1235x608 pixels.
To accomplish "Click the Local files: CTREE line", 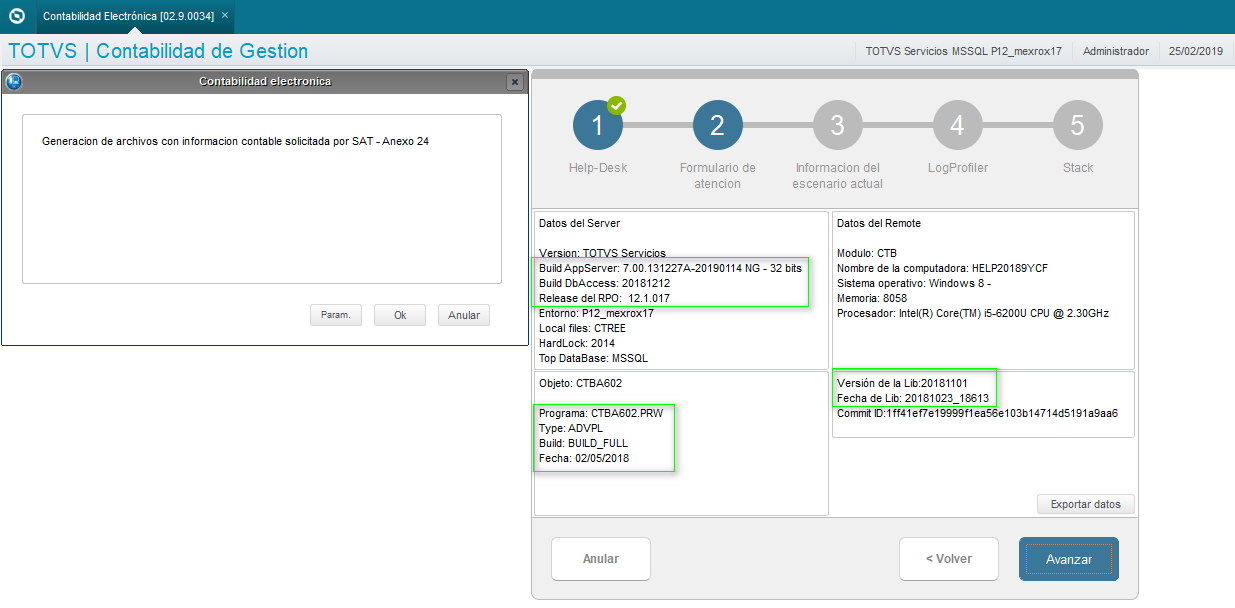I will 584,328.
